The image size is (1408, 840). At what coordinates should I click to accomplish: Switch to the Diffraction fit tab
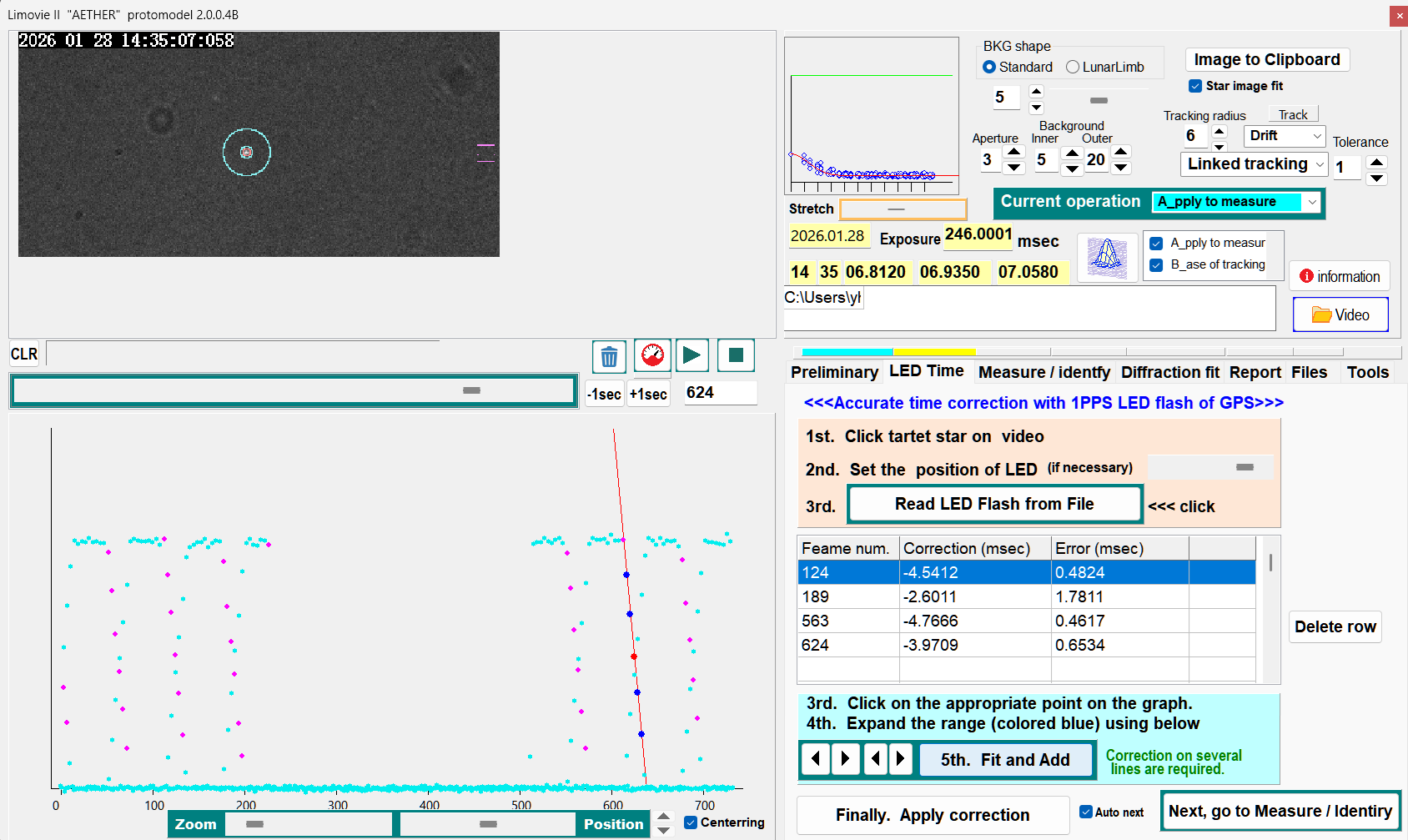click(1169, 372)
